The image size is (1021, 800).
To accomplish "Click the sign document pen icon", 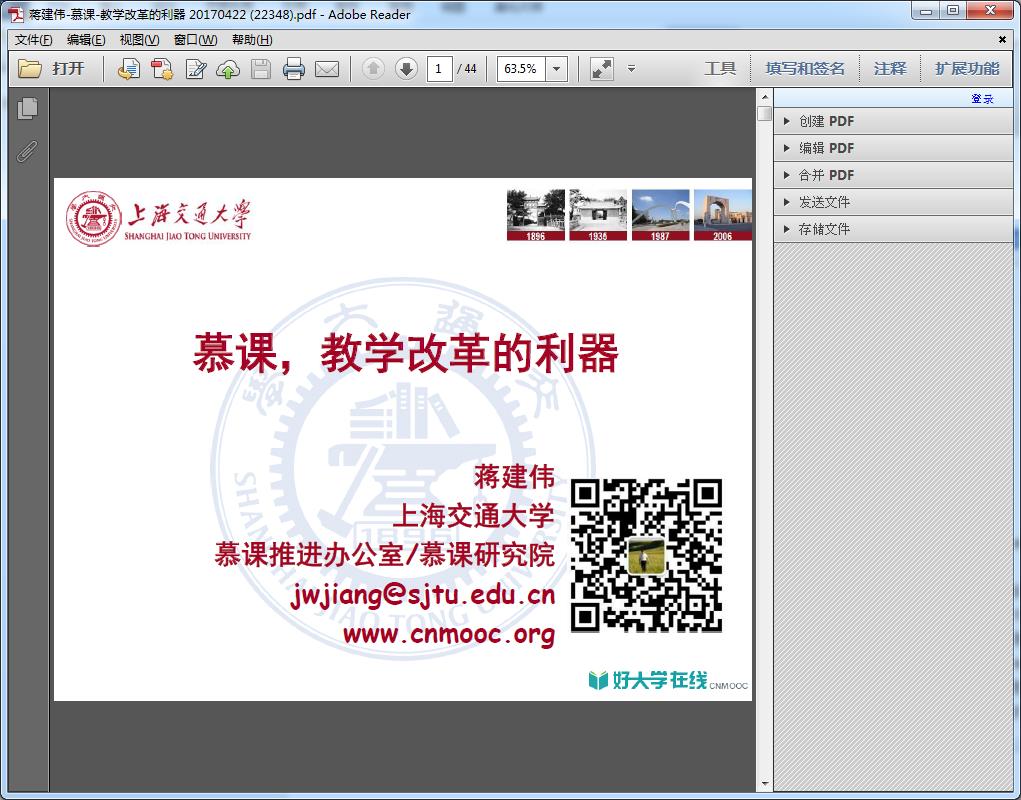I will click(196, 69).
